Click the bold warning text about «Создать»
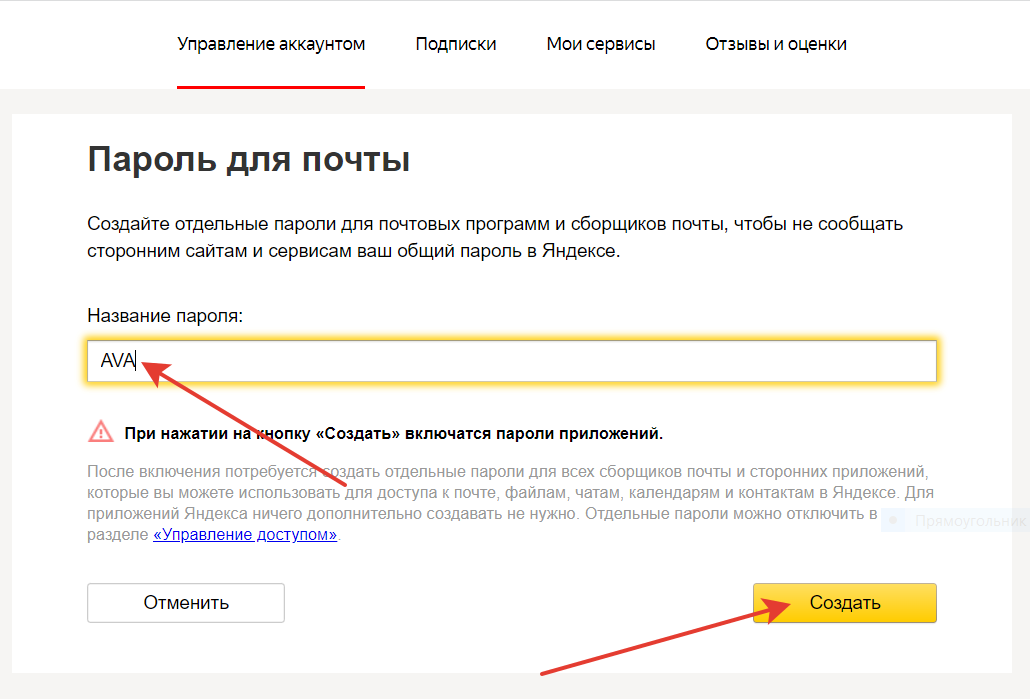 coord(393,434)
